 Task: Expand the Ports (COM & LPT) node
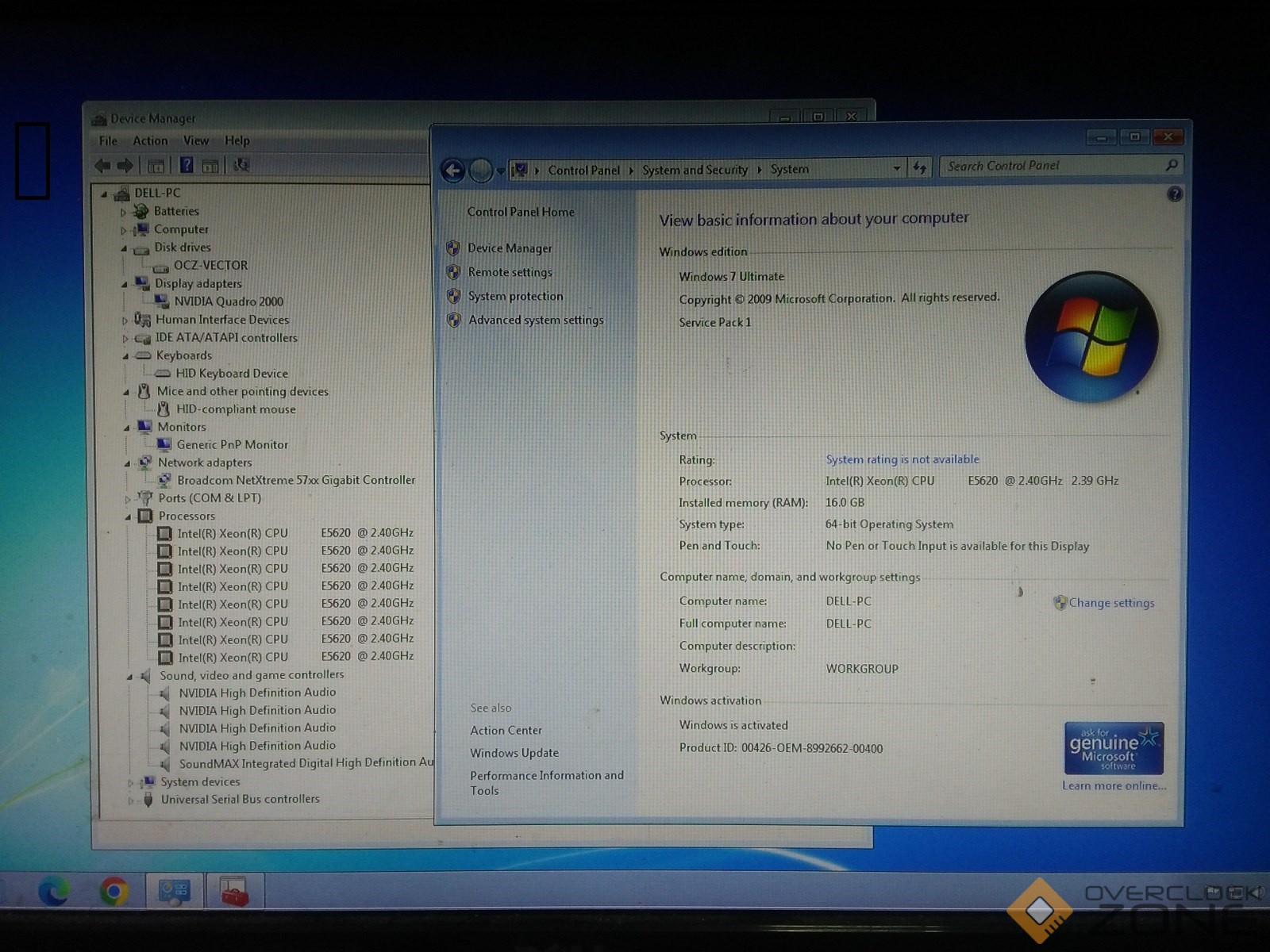pos(128,499)
